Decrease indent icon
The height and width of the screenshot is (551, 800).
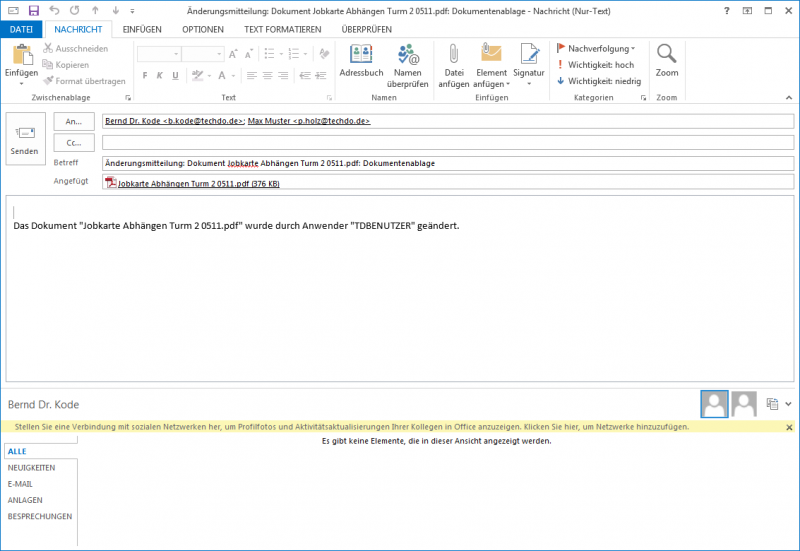tap(305, 76)
